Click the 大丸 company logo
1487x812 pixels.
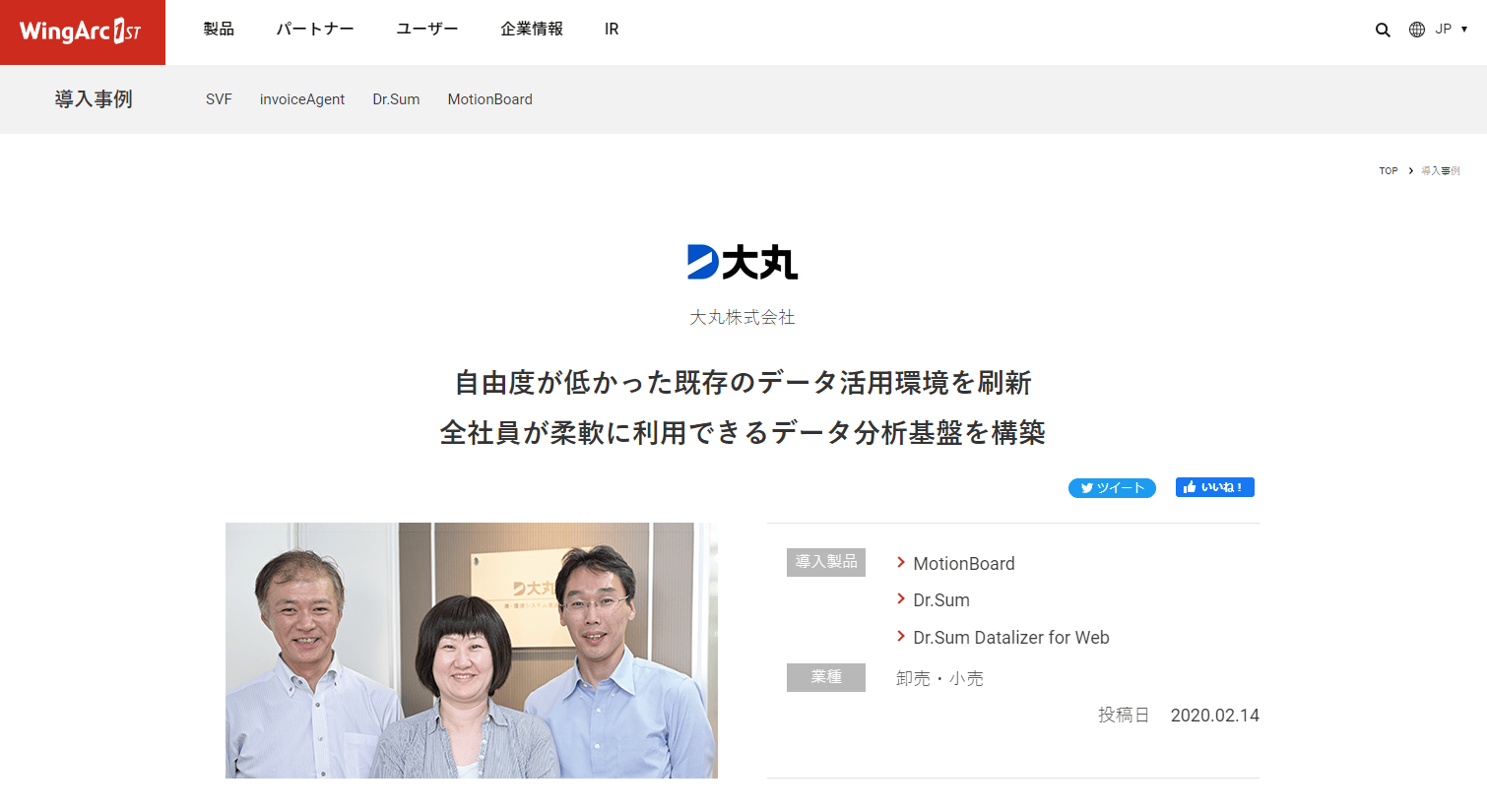(x=743, y=262)
